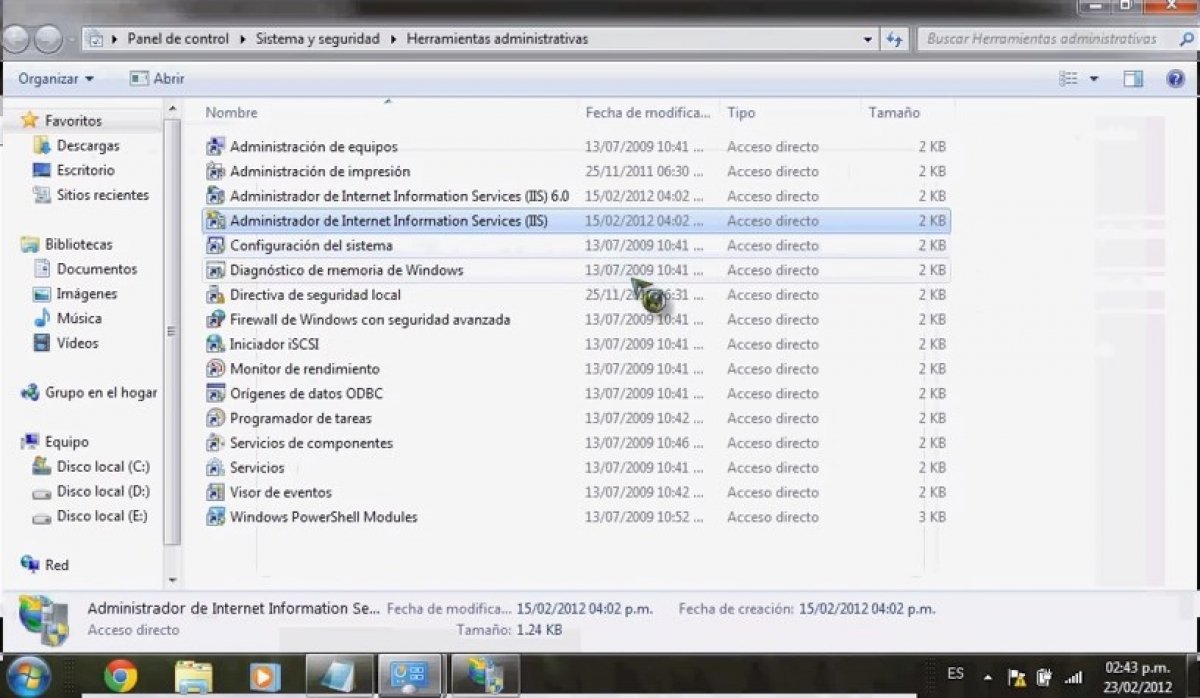This screenshot has width=1200, height=698.
Task: Open Descargas in the navigation pane
Action: (x=88, y=146)
